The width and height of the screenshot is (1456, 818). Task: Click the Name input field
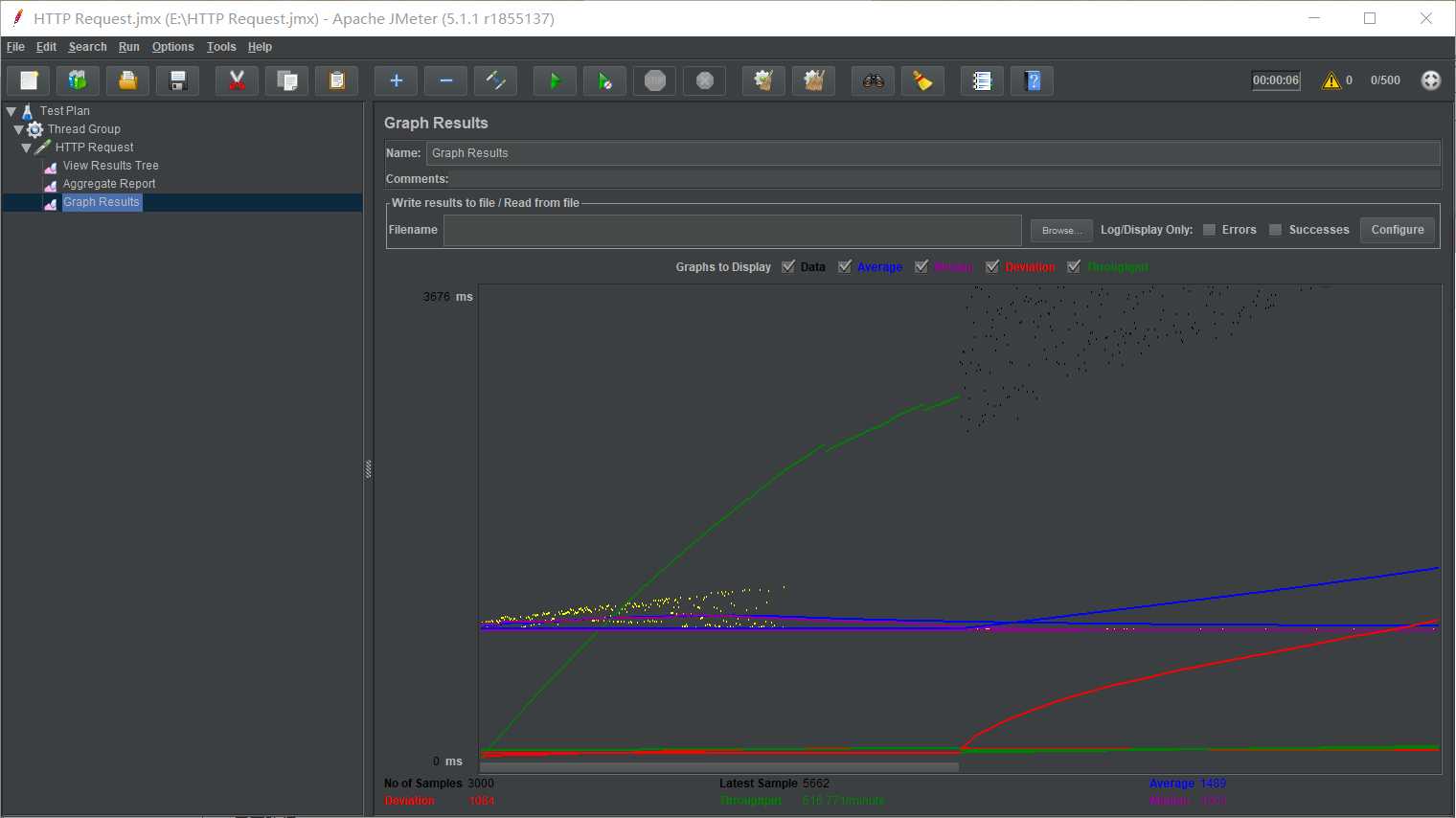[933, 153]
